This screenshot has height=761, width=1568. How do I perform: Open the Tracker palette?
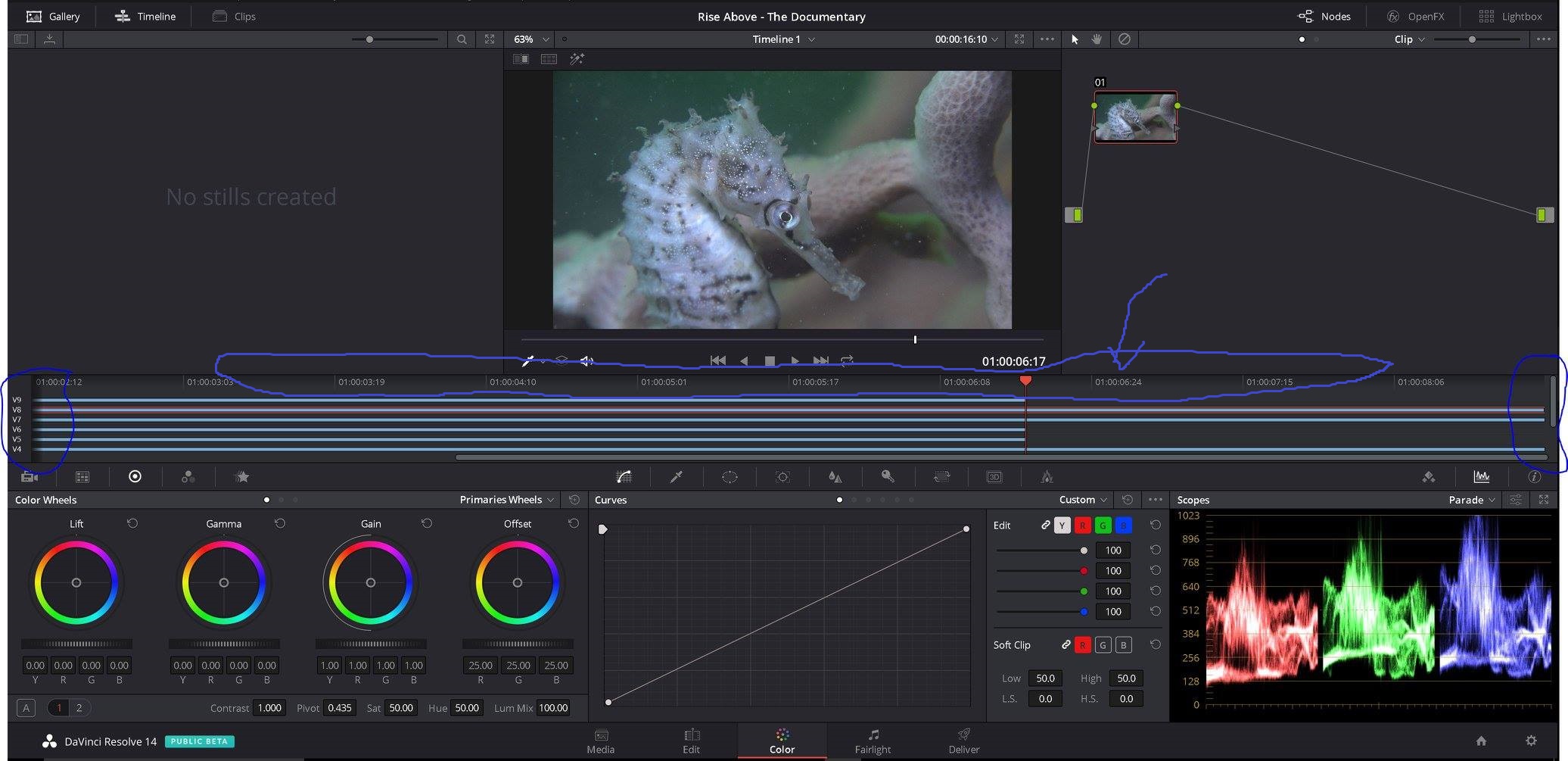click(x=782, y=476)
